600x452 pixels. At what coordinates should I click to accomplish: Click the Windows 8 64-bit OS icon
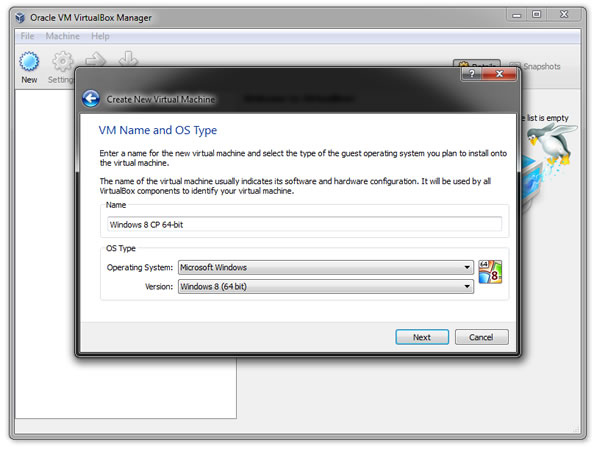(x=490, y=273)
